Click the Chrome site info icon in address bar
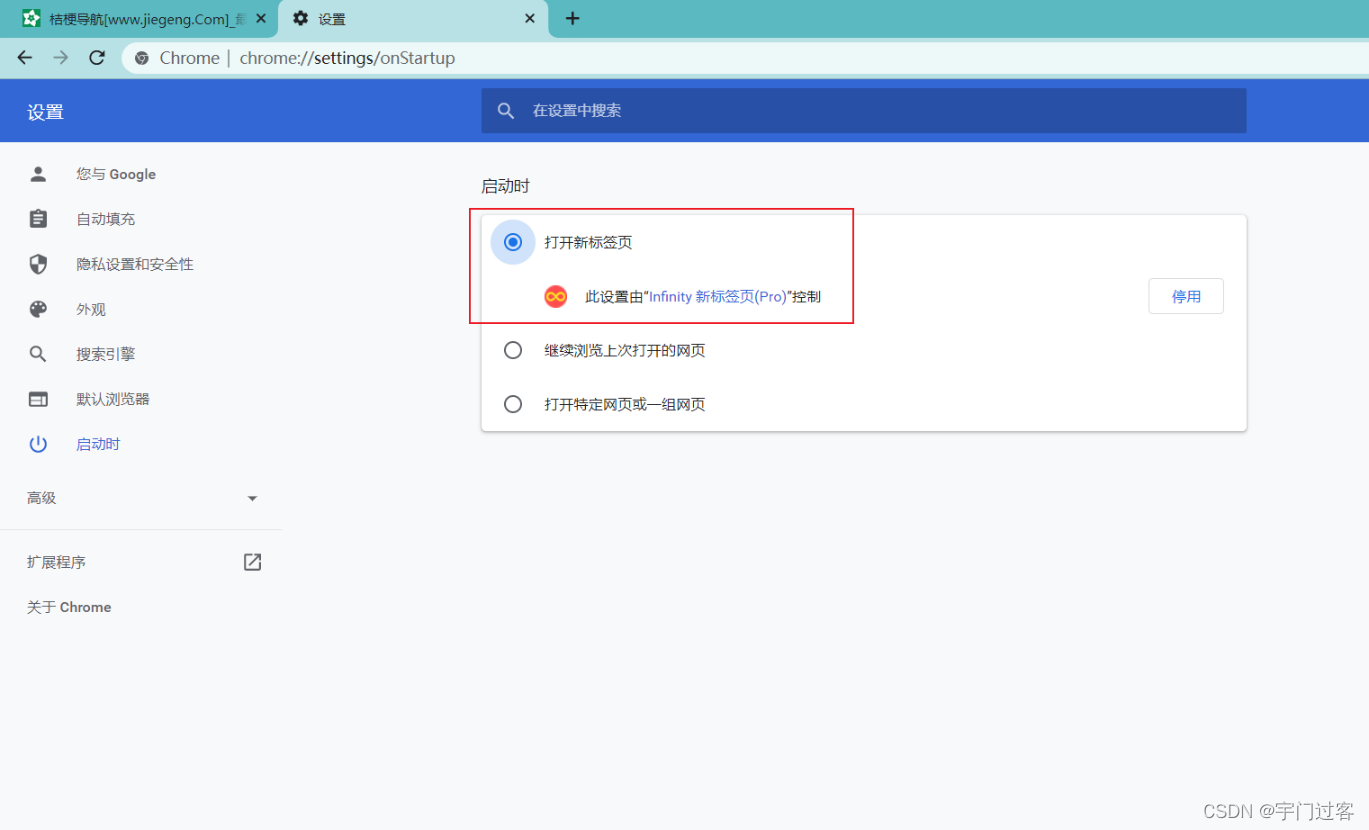 142,58
